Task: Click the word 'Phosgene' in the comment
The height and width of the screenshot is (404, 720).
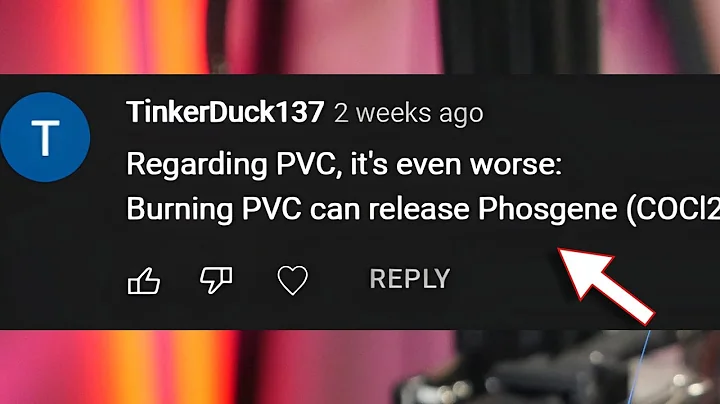Action: 547,209
